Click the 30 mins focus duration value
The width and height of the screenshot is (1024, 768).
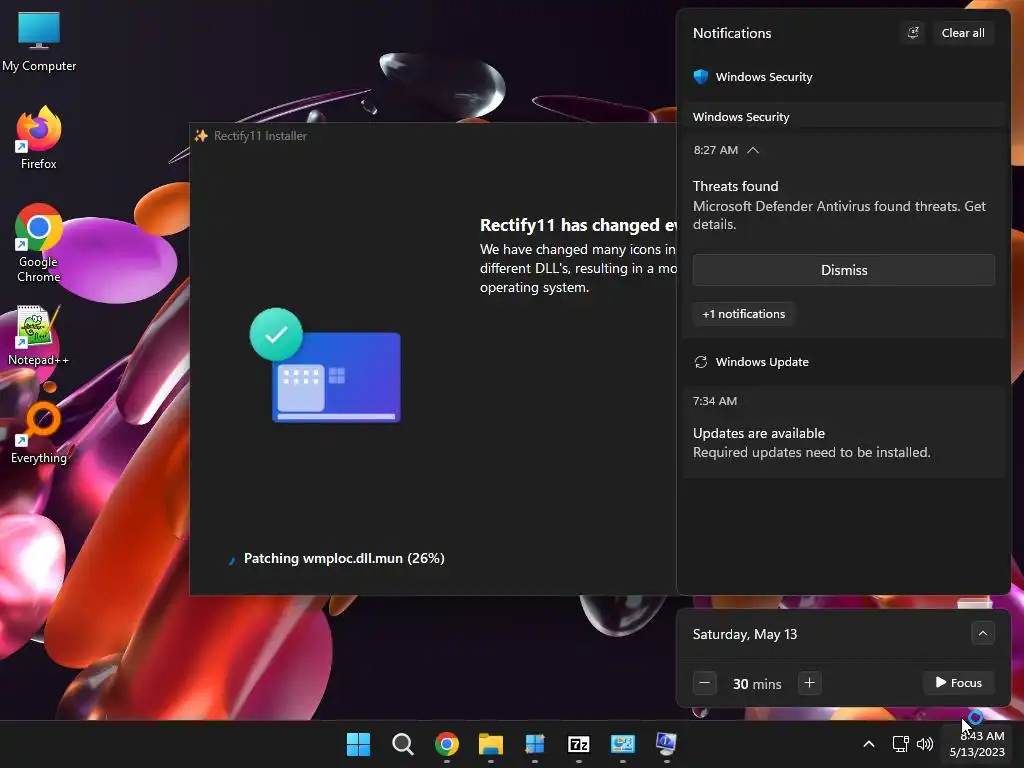pyautogui.click(x=757, y=684)
